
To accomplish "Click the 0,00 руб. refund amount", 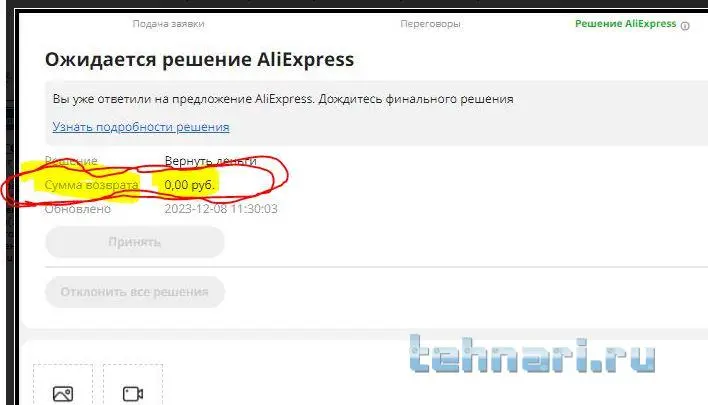I will 189,185.
